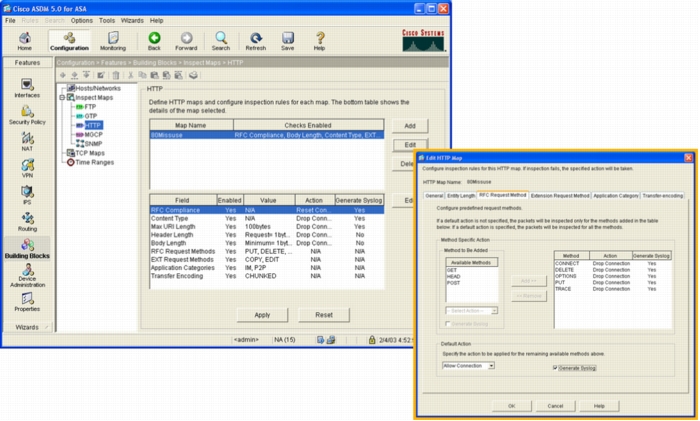Open the Routing feature
700x421 pixels.
click(x=27, y=222)
